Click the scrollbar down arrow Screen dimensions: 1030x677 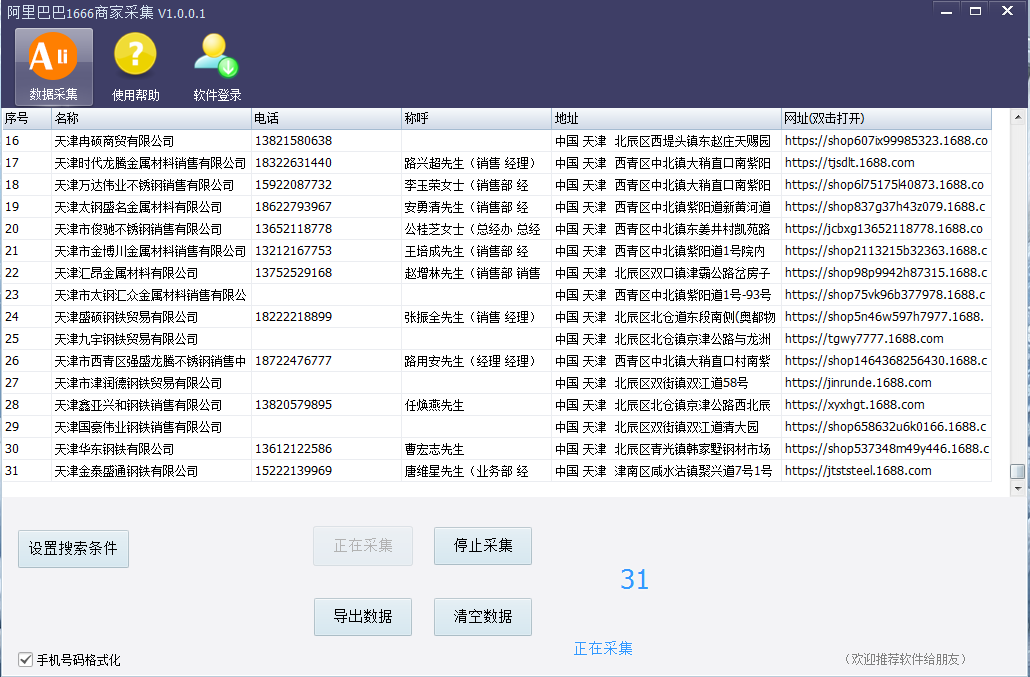[1018, 488]
